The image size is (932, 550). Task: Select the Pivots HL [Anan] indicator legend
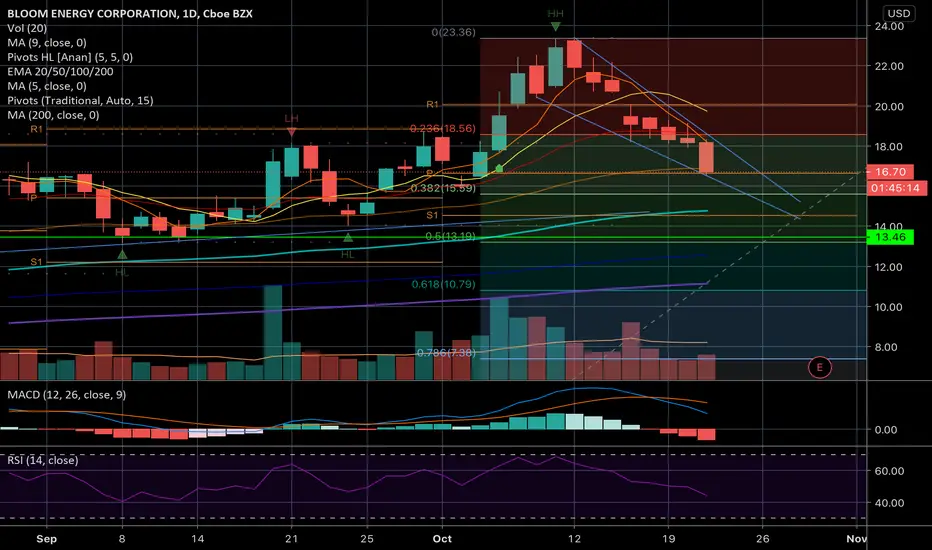click(x=70, y=57)
